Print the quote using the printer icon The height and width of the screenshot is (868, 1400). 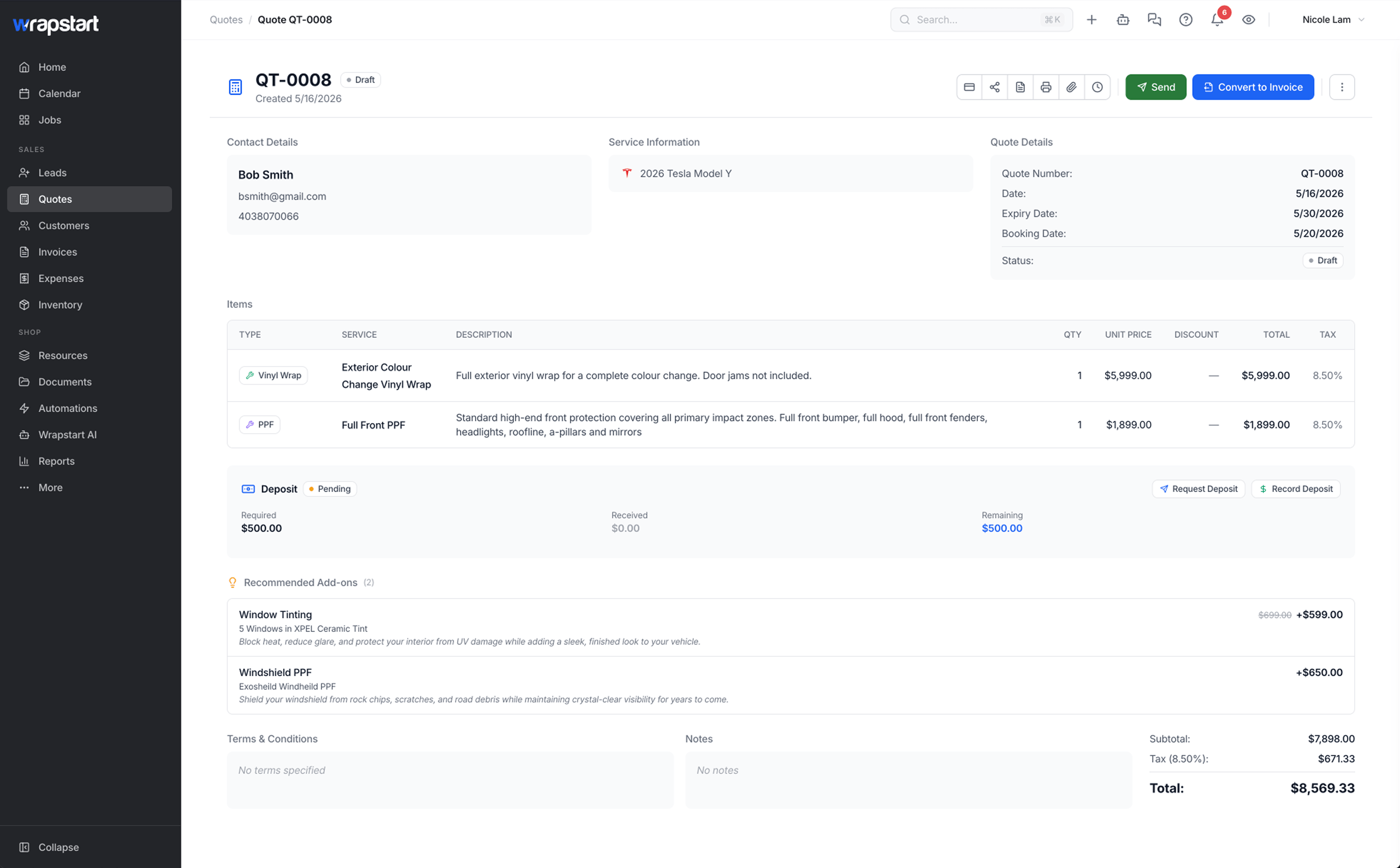click(1046, 87)
